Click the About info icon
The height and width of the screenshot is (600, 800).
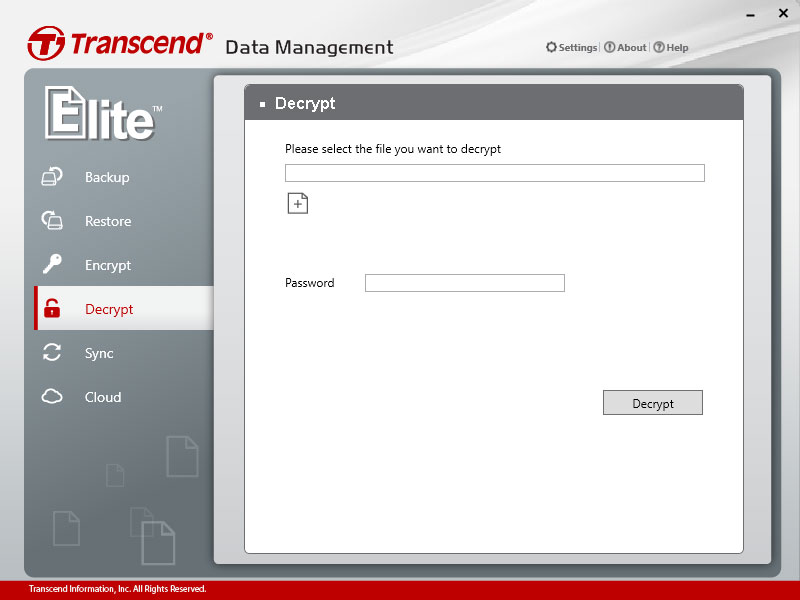pyautogui.click(x=609, y=47)
